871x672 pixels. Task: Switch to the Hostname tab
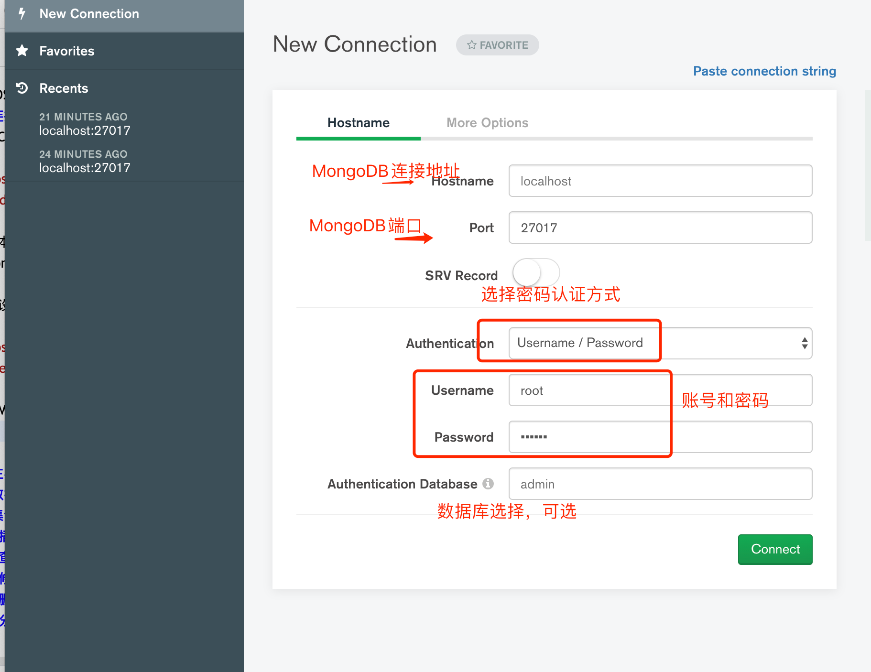click(x=358, y=123)
